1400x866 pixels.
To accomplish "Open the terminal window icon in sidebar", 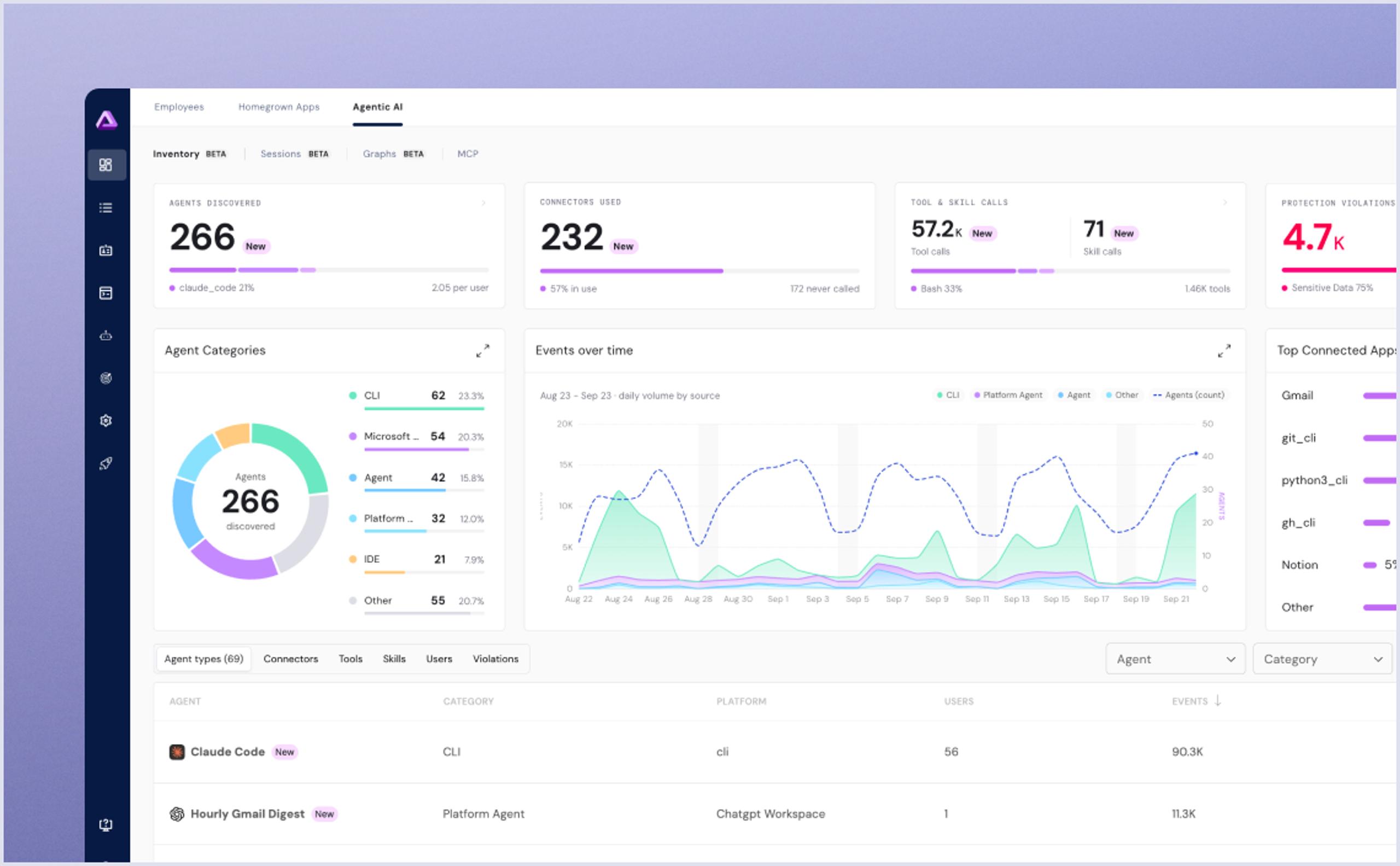I will [x=106, y=293].
